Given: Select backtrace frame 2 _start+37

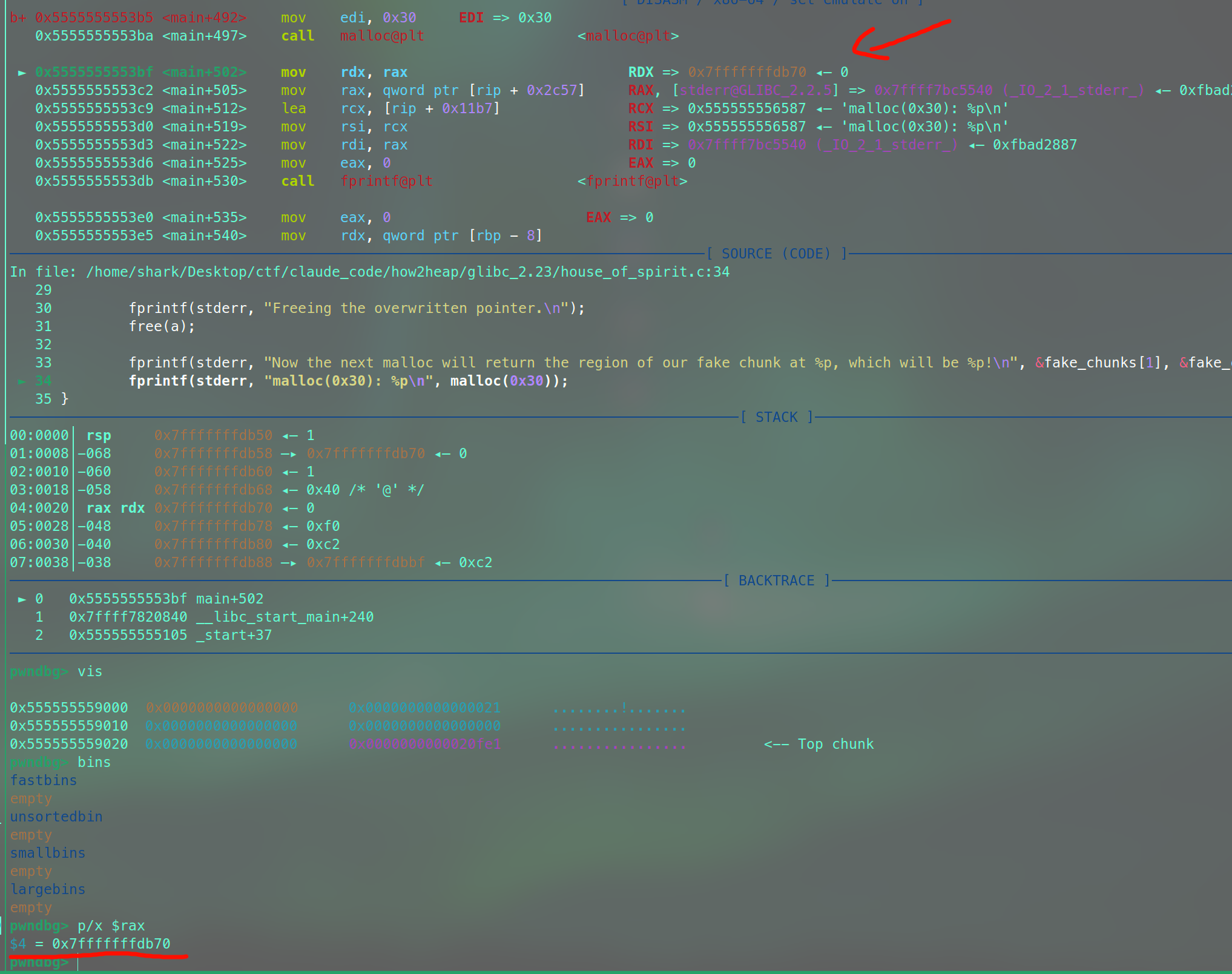Looking at the screenshot, I should 153,635.
